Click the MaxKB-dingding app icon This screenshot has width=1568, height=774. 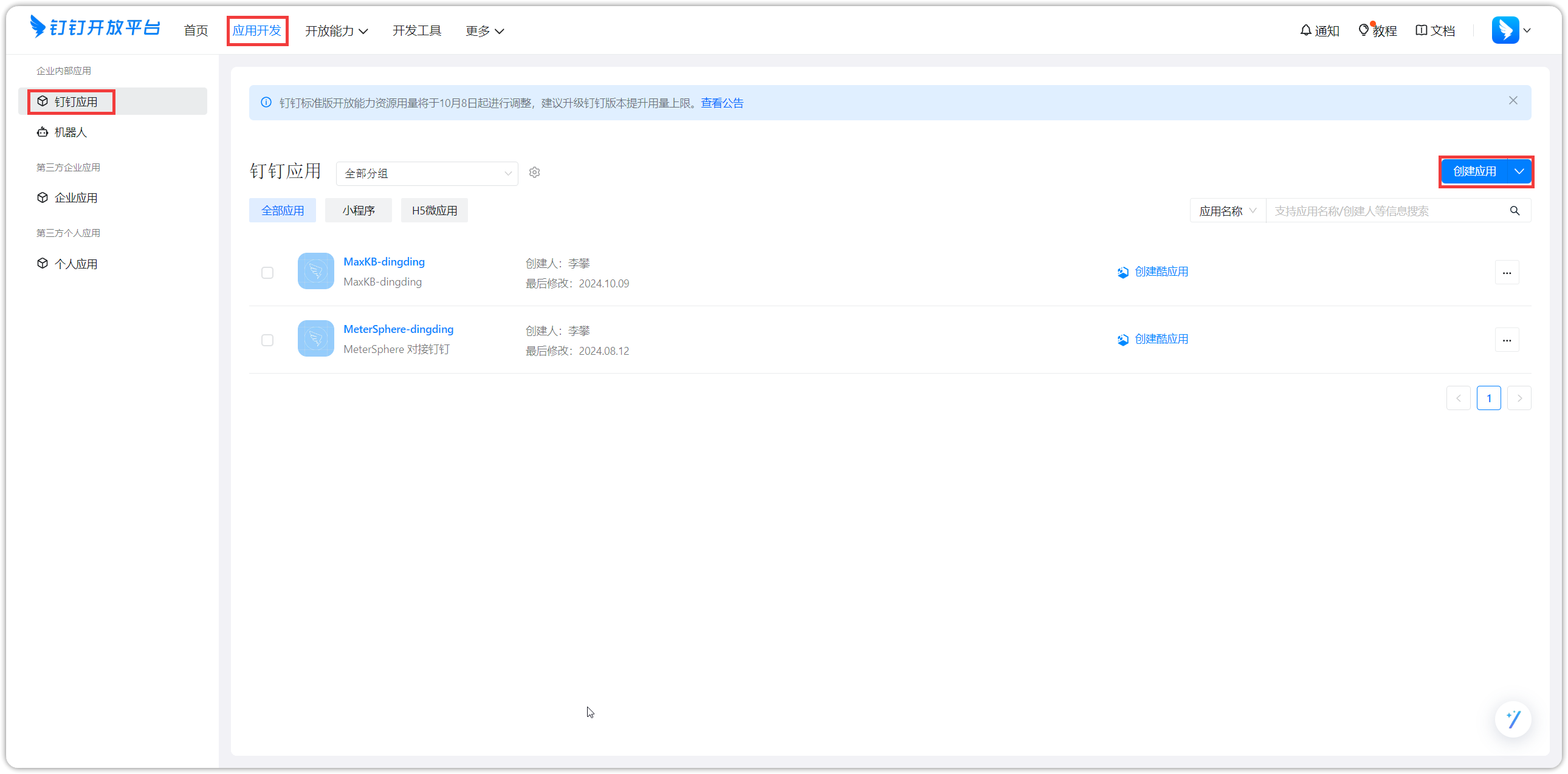pos(315,272)
